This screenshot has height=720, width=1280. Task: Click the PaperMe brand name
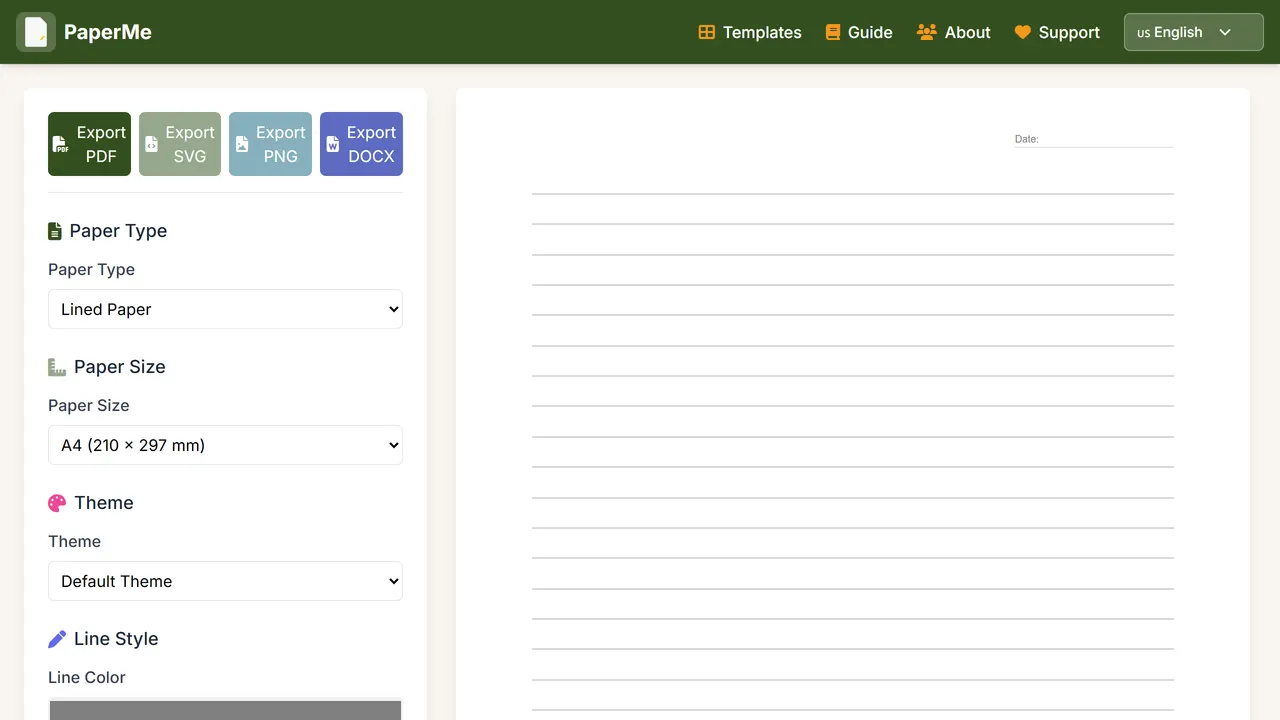click(x=108, y=32)
